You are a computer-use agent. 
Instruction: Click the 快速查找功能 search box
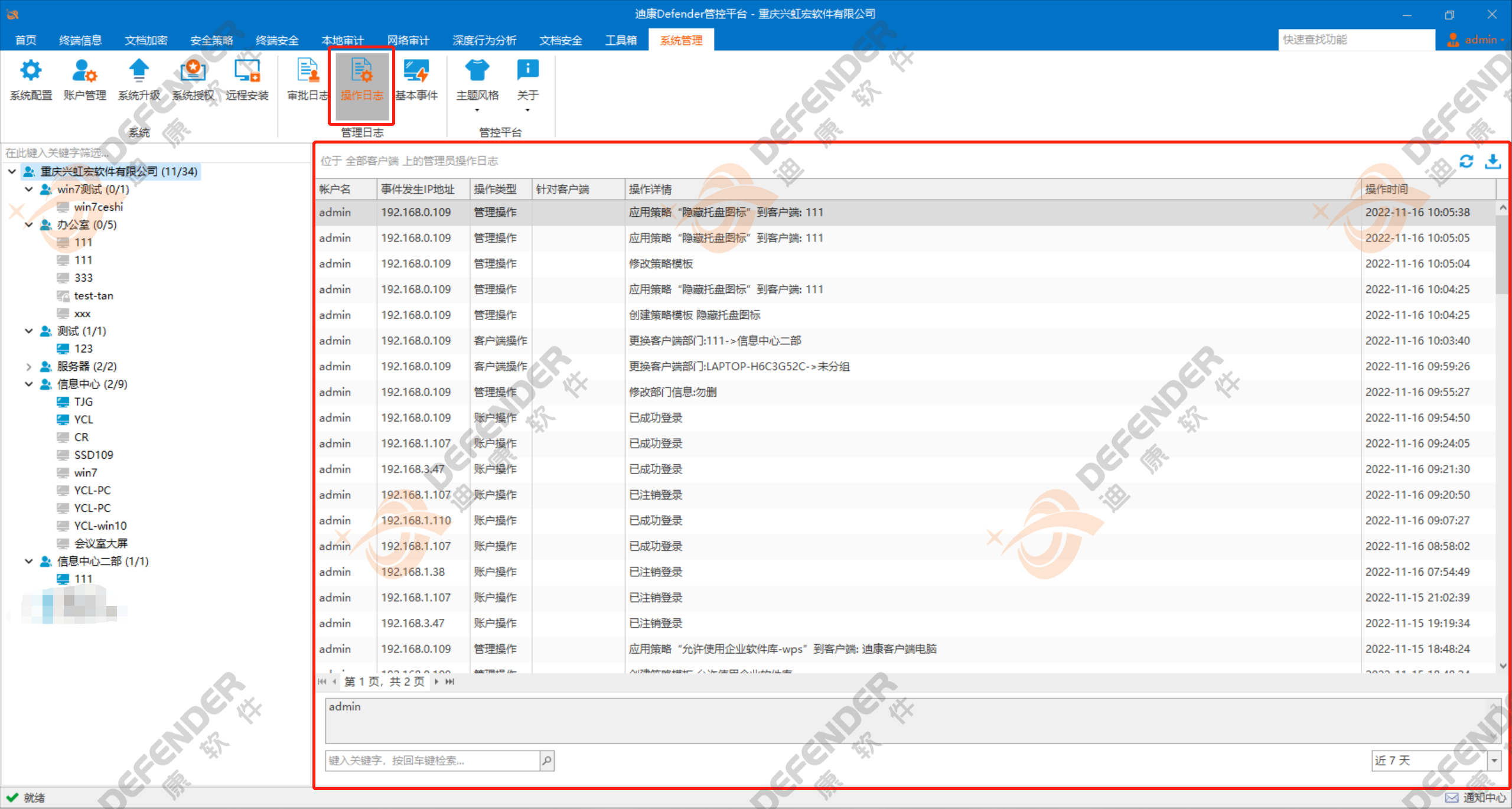[1356, 40]
